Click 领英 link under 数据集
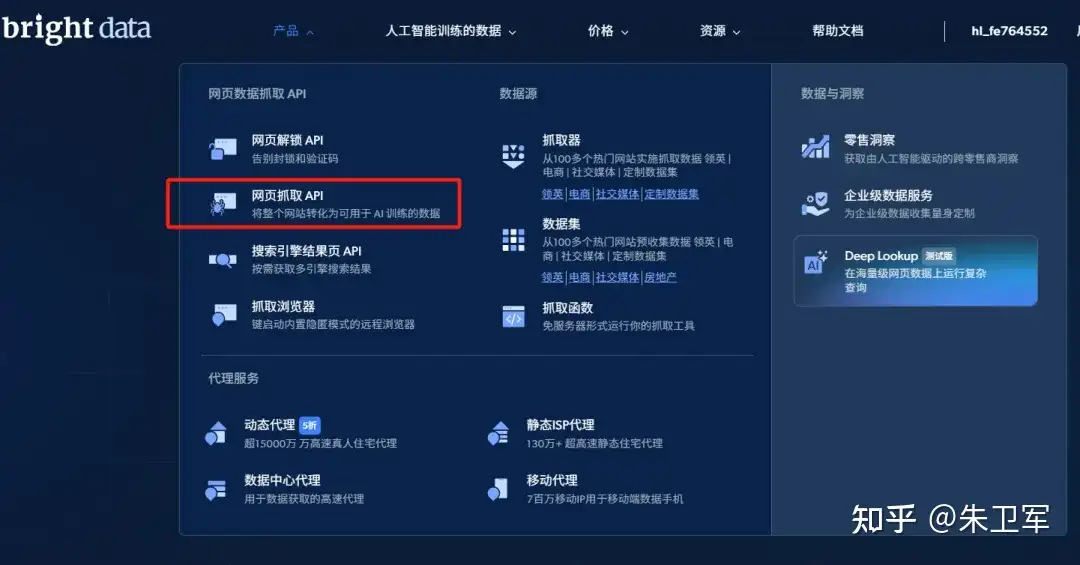The height and width of the screenshot is (565, 1080). coord(552,278)
